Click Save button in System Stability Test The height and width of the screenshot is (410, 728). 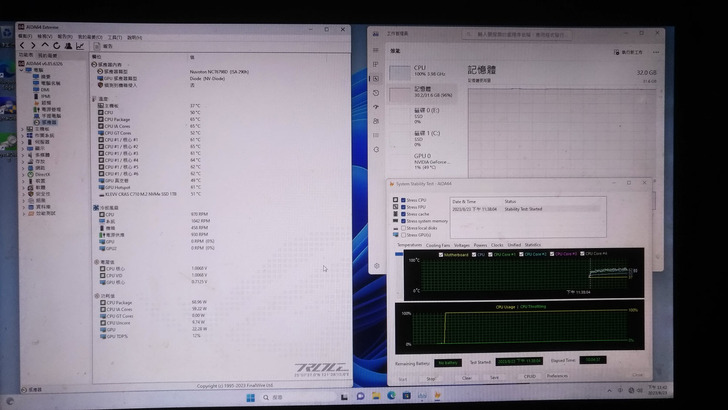coord(494,377)
